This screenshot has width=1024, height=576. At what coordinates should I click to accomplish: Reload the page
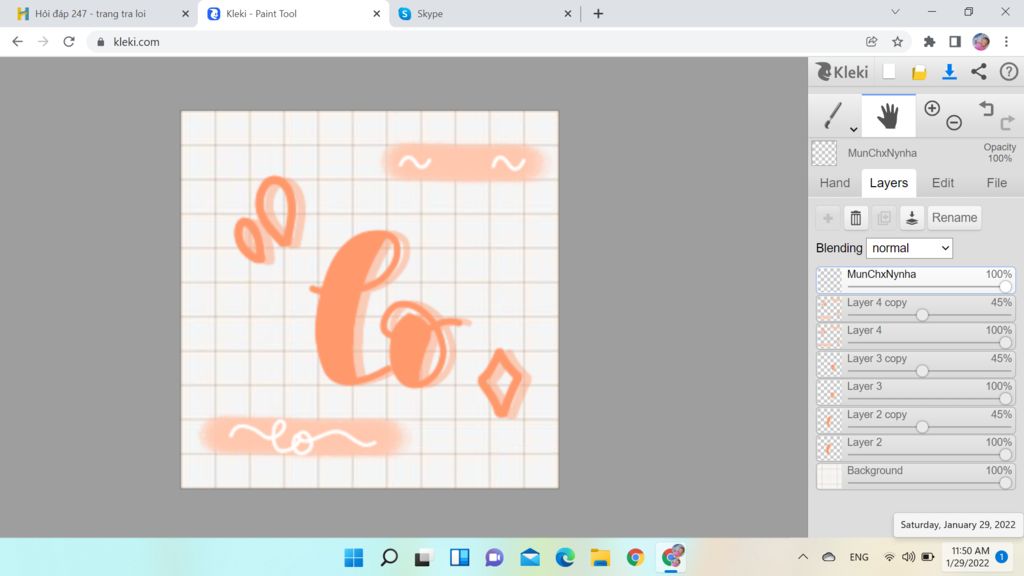(69, 42)
